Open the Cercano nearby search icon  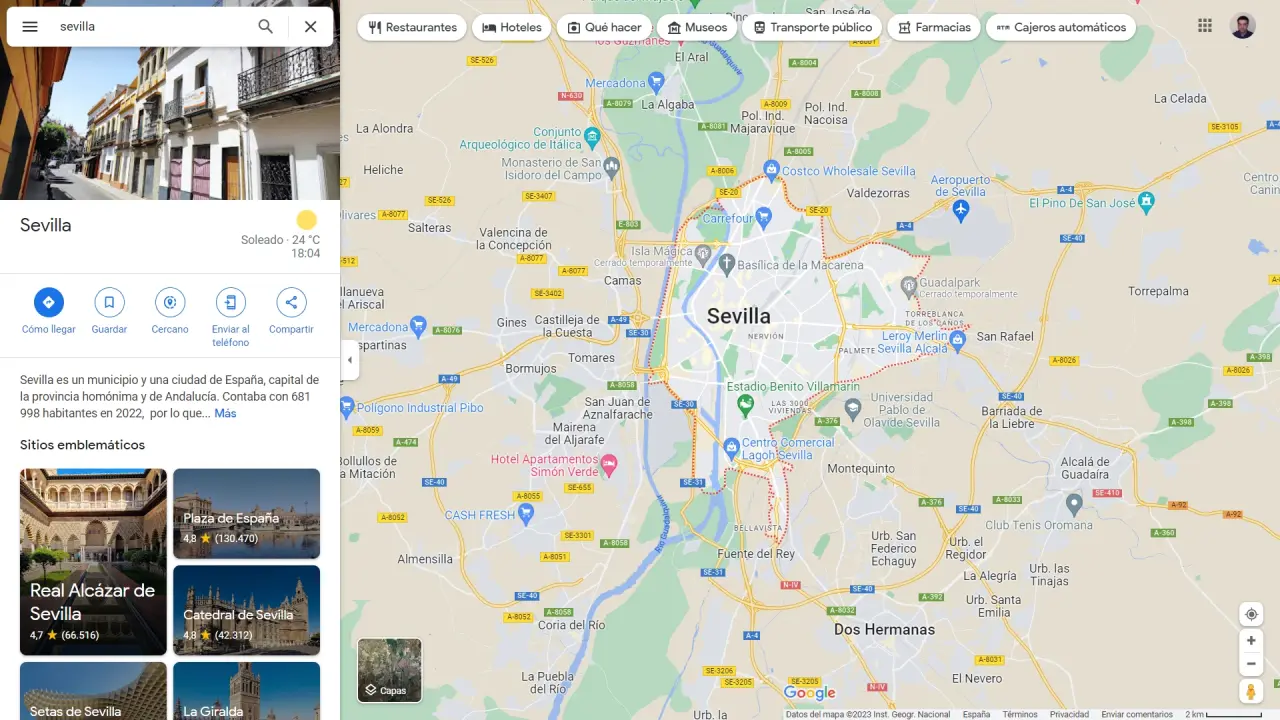point(170,302)
